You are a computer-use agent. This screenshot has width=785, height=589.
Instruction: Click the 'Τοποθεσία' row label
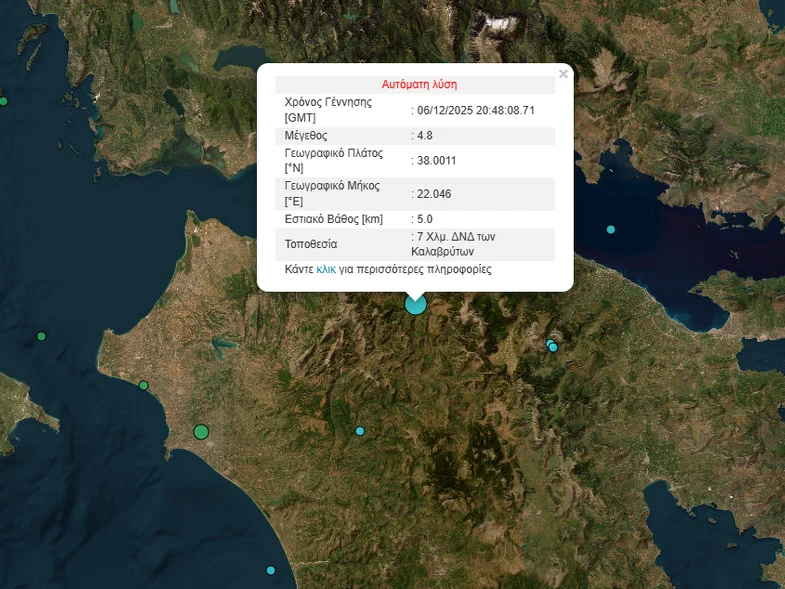[x=311, y=244]
